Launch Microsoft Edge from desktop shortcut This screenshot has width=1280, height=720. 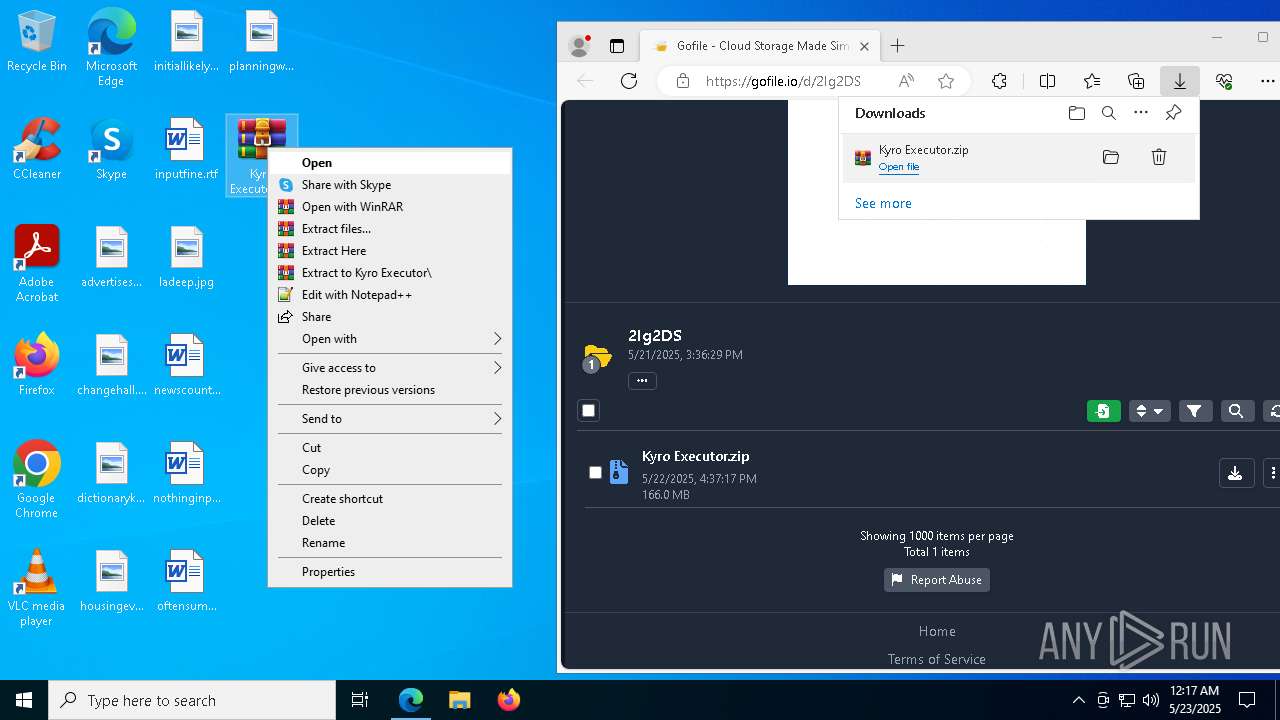point(111,49)
